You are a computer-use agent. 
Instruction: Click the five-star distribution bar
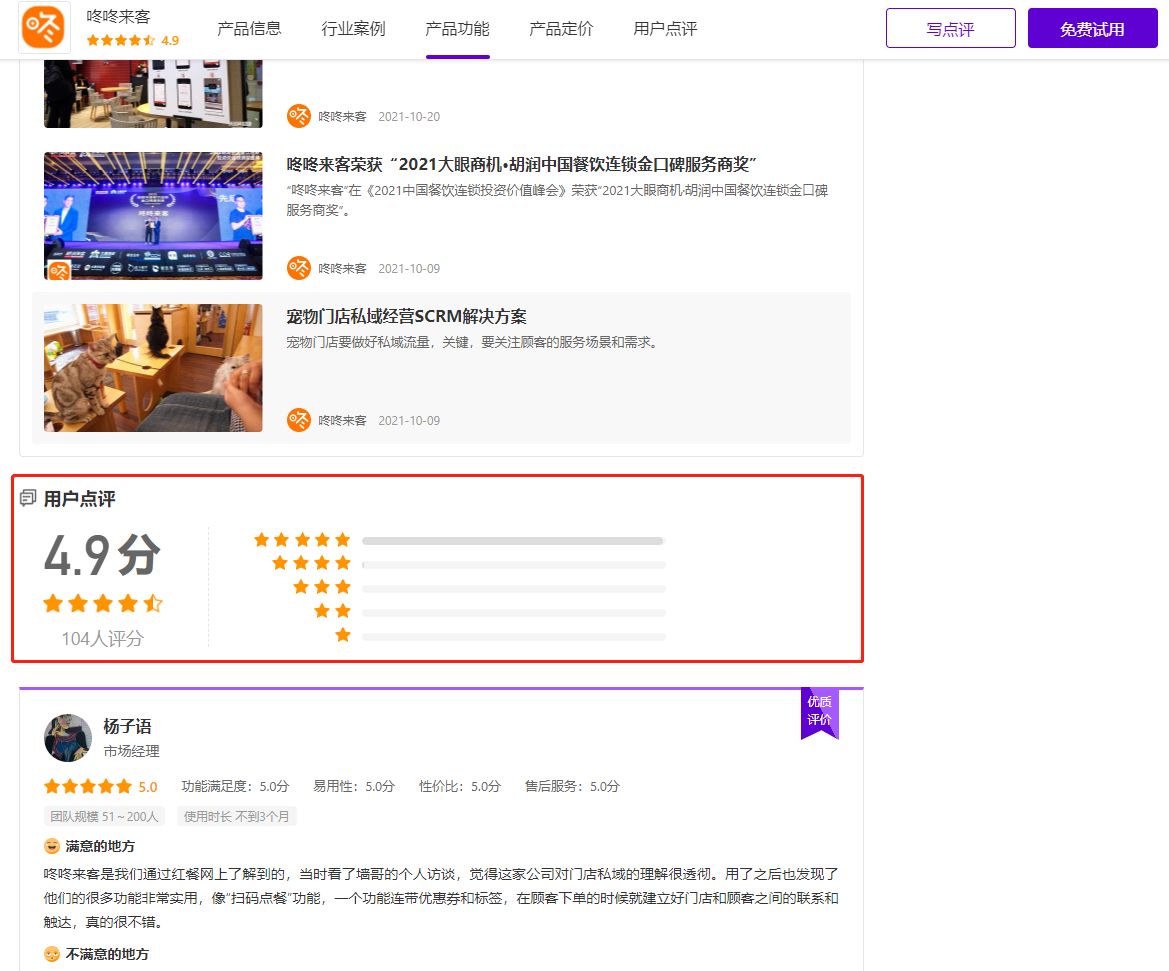point(514,541)
